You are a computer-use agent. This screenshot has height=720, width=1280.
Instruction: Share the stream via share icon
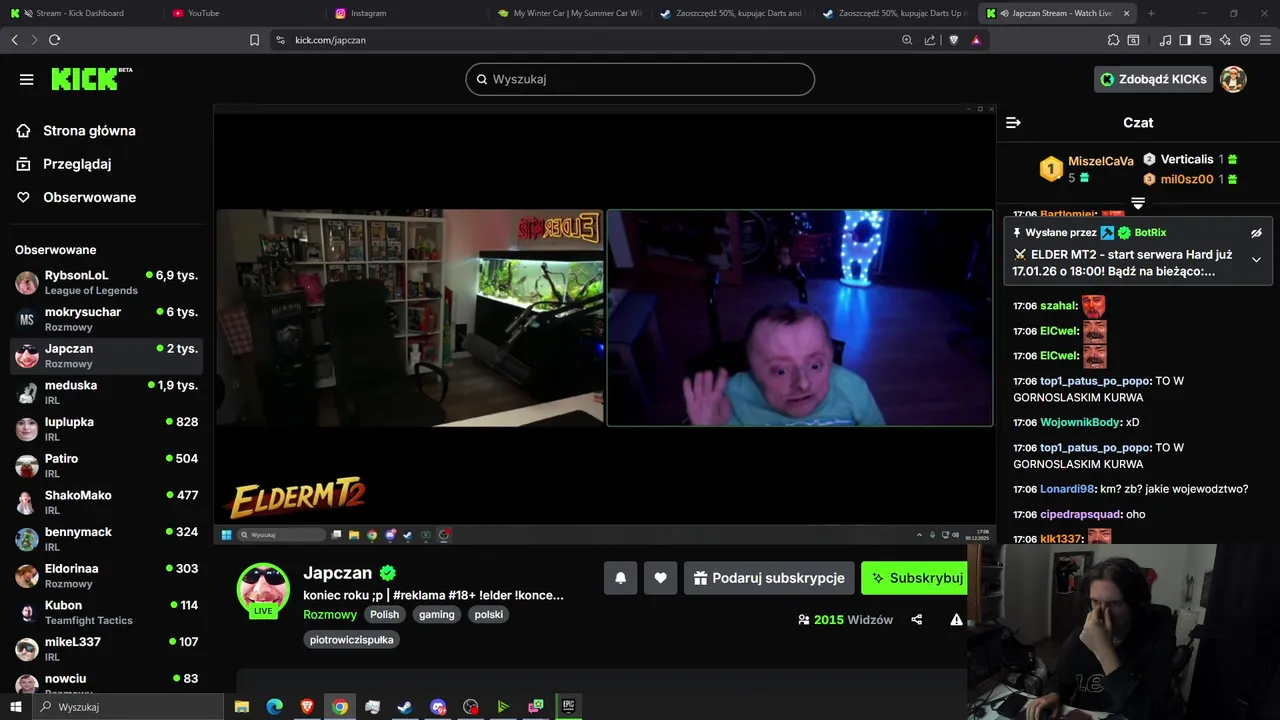(x=917, y=620)
